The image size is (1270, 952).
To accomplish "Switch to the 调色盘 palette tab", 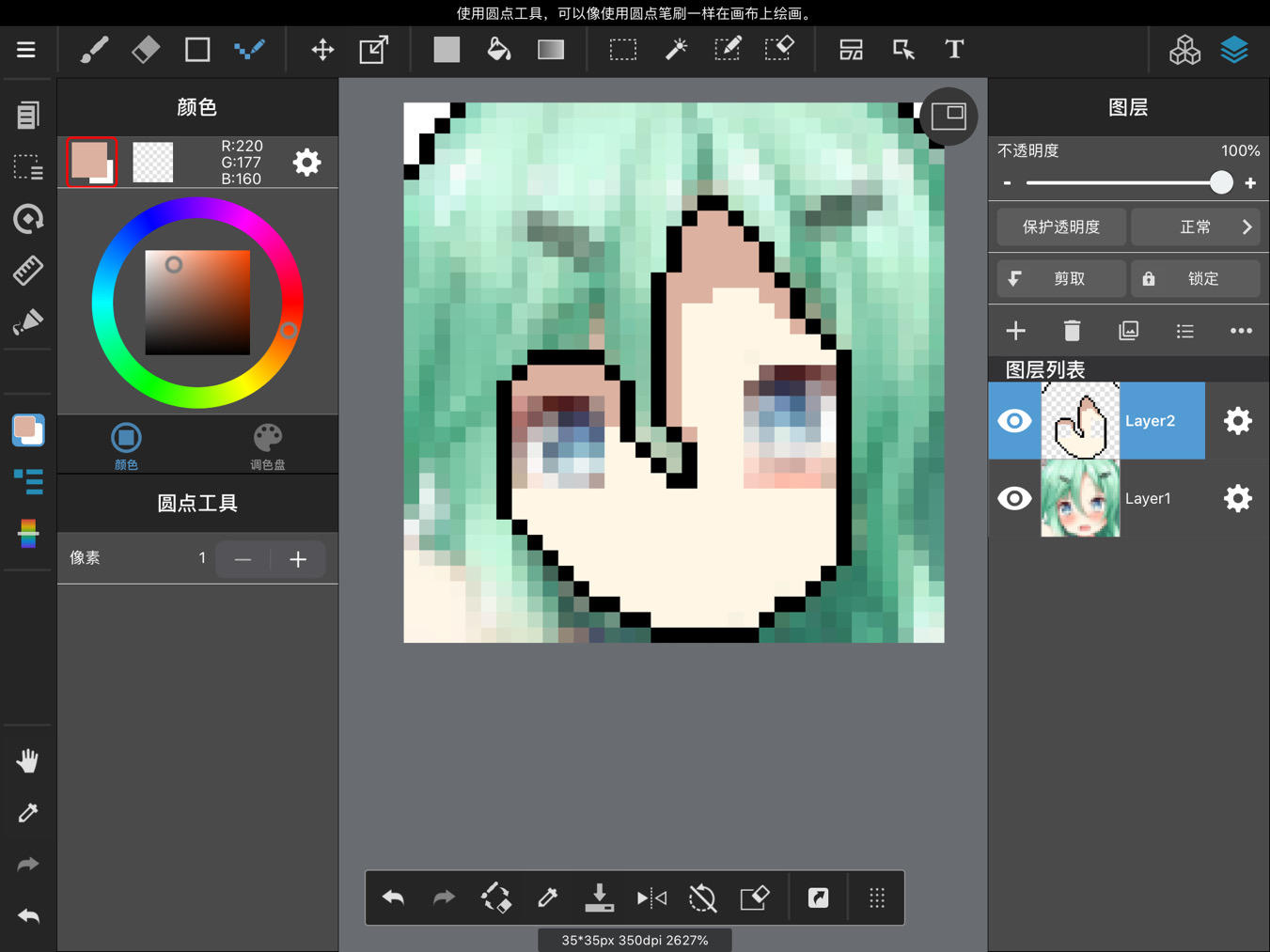I will (x=268, y=445).
